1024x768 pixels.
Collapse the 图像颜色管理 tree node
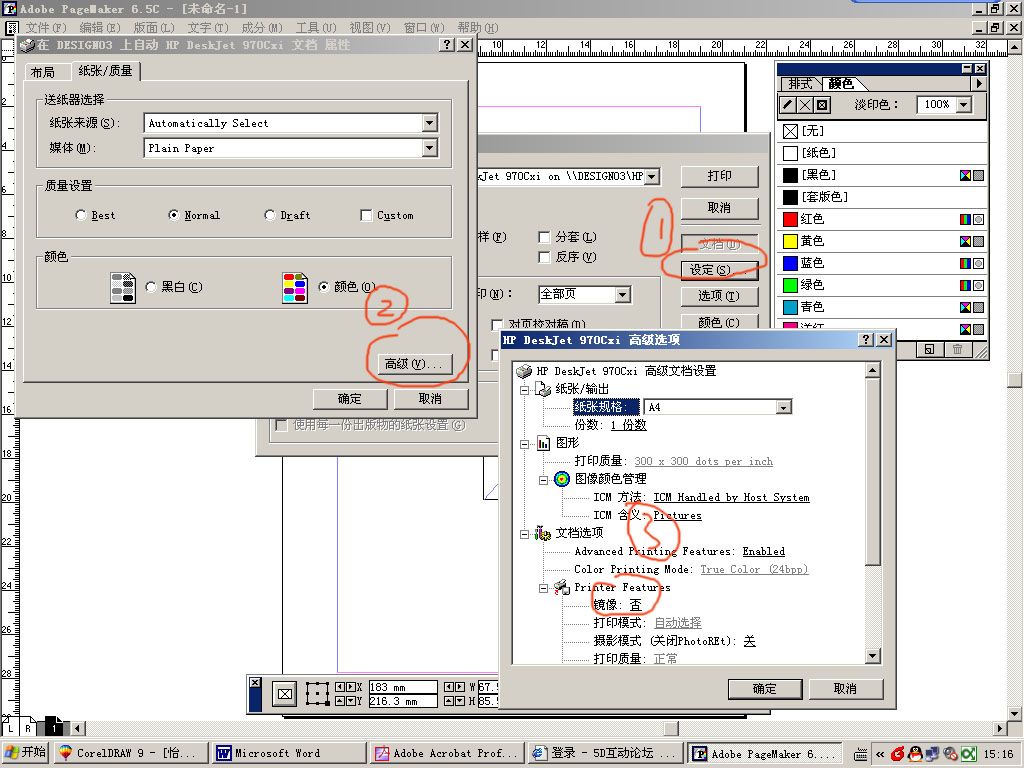(543, 480)
